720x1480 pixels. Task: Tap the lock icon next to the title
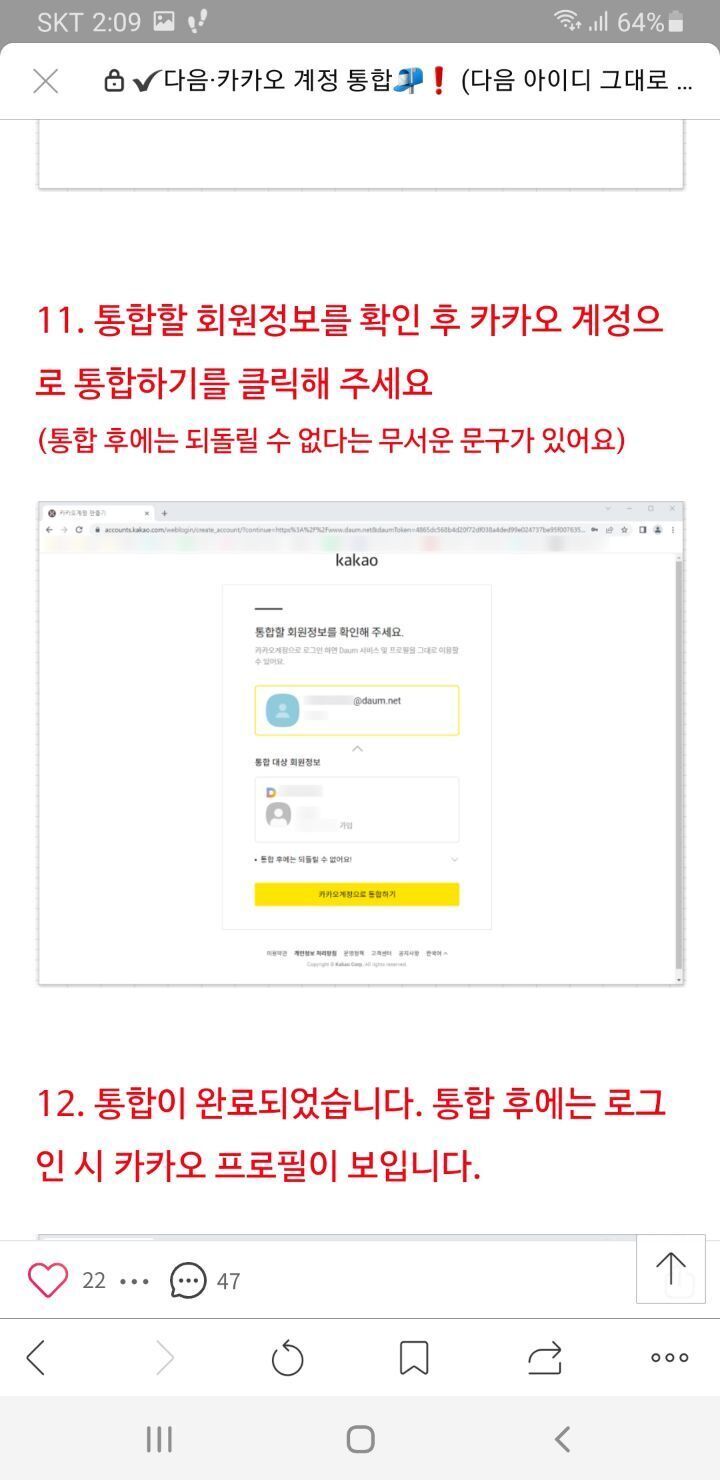[x=114, y=82]
